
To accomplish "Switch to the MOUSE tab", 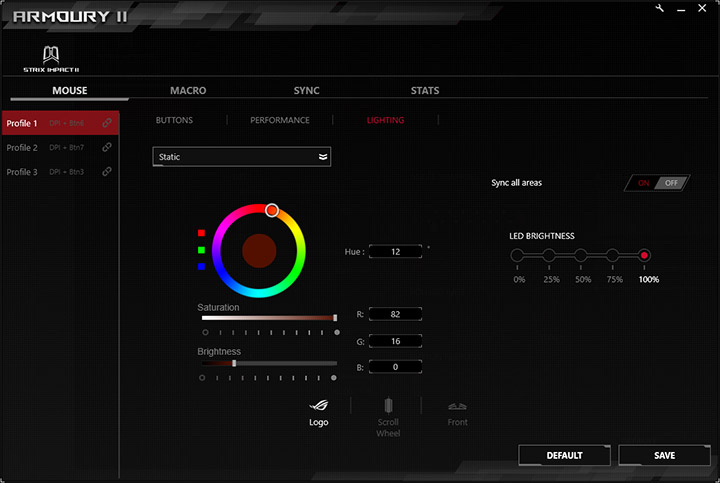I will (70, 90).
